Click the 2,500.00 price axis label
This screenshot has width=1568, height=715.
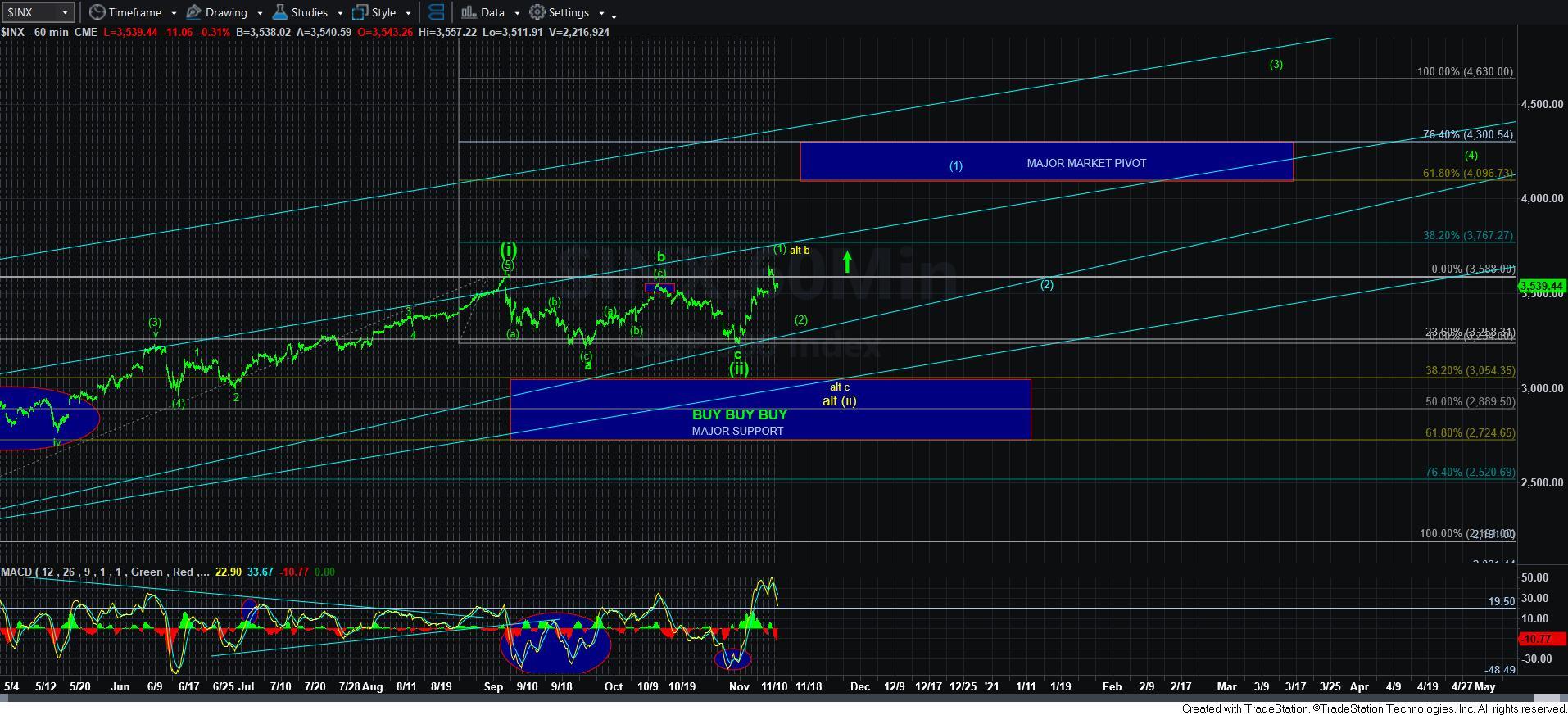pyautogui.click(x=1542, y=483)
